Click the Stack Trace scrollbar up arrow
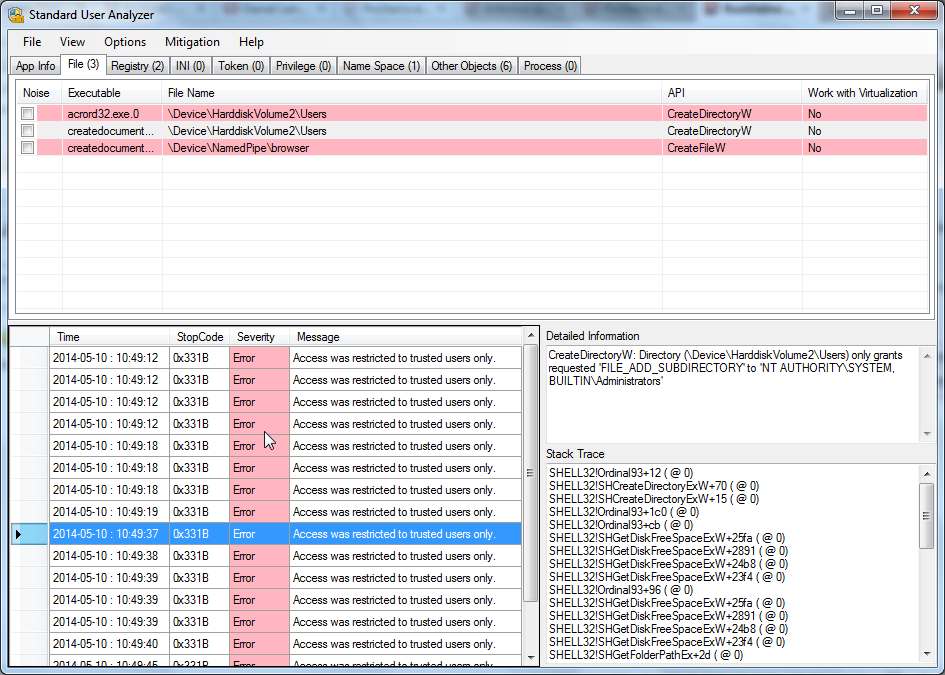The width and height of the screenshot is (945, 675). [x=926, y=474]
